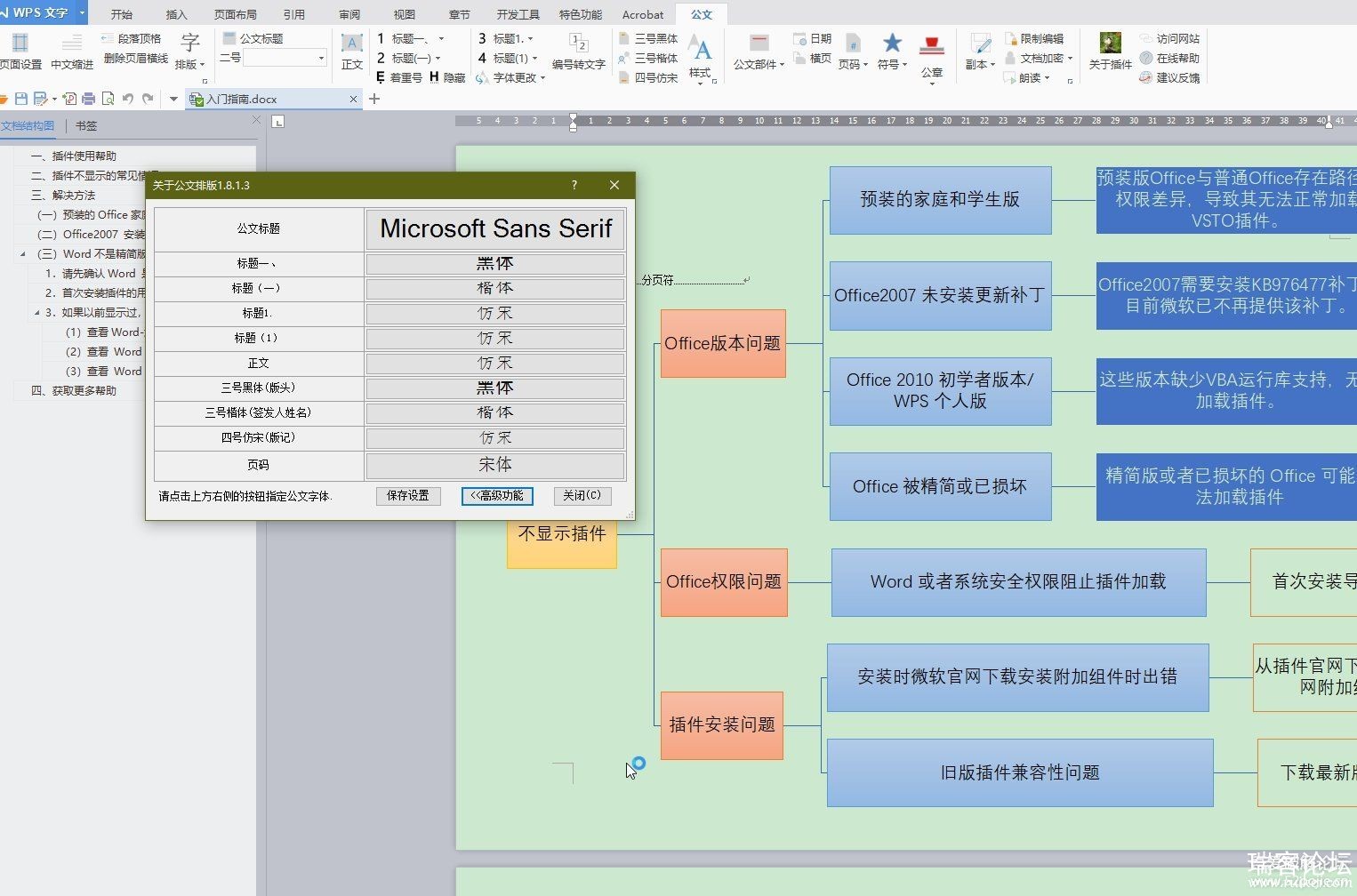
Task: Click the dialog help question mark
Action: [574, 185]
